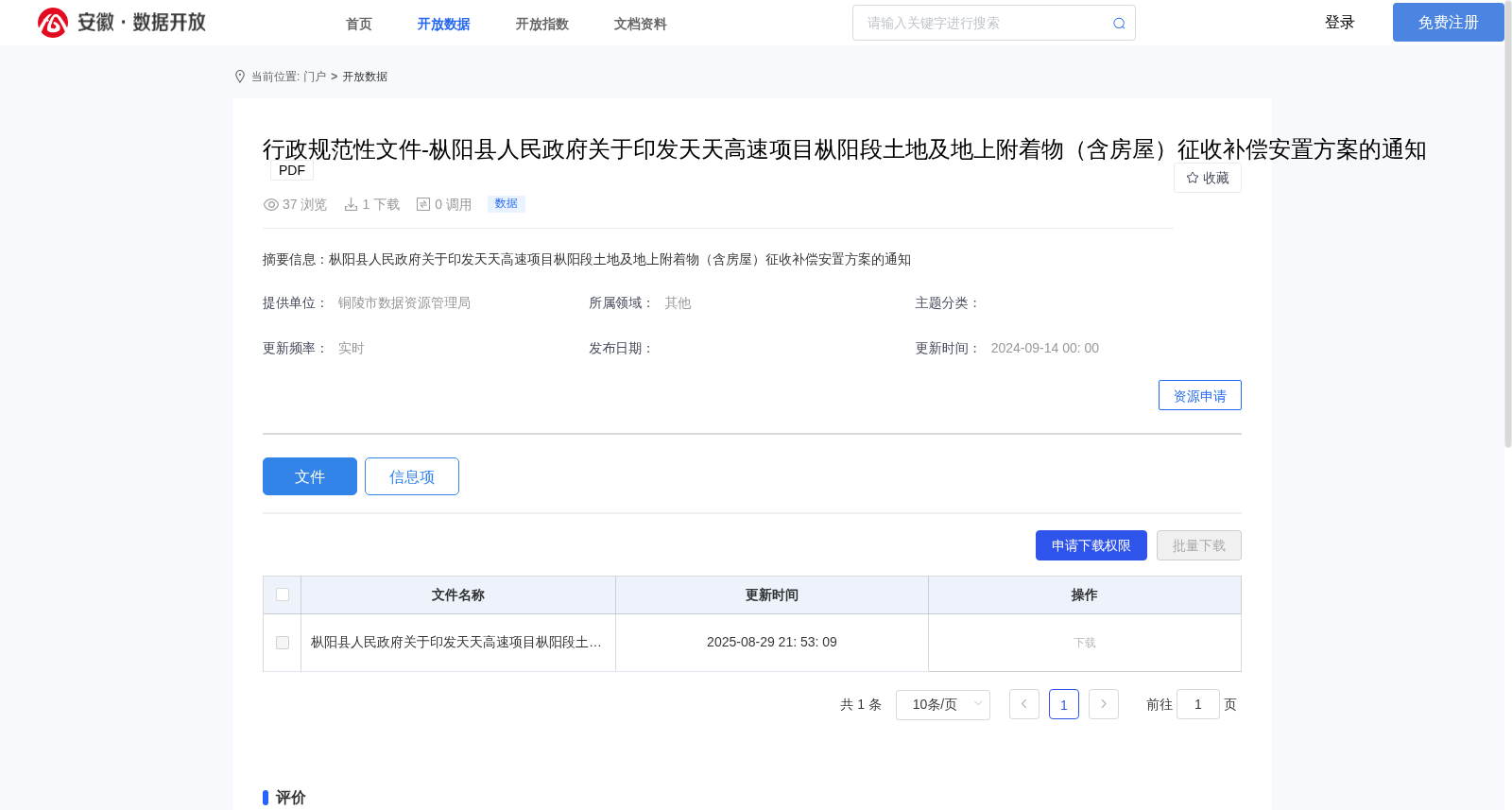Screen dimensions: 1512x810
Task: Click the 文件名称 column header
Action: click(x=458, y=595)
